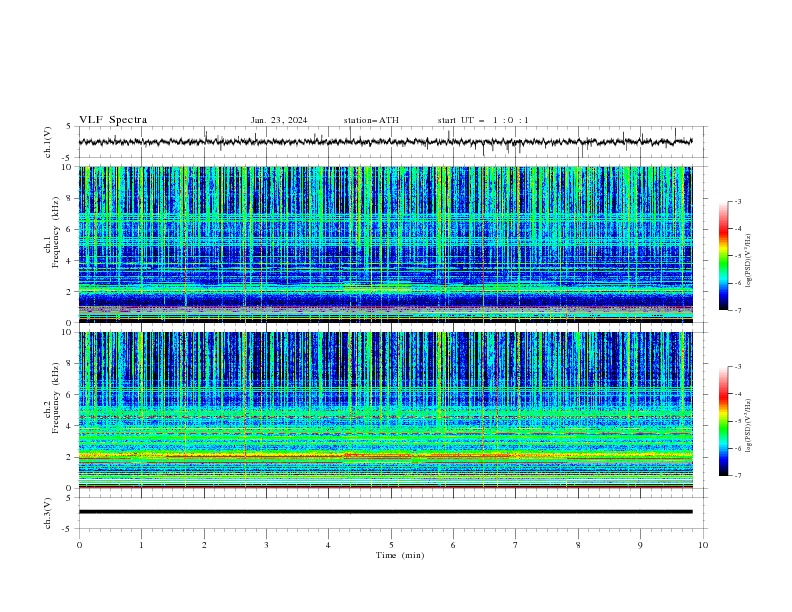Screen dimensions: 792x612
Task: Click the 'Time (min)' axis label
Action: [400, 555]
